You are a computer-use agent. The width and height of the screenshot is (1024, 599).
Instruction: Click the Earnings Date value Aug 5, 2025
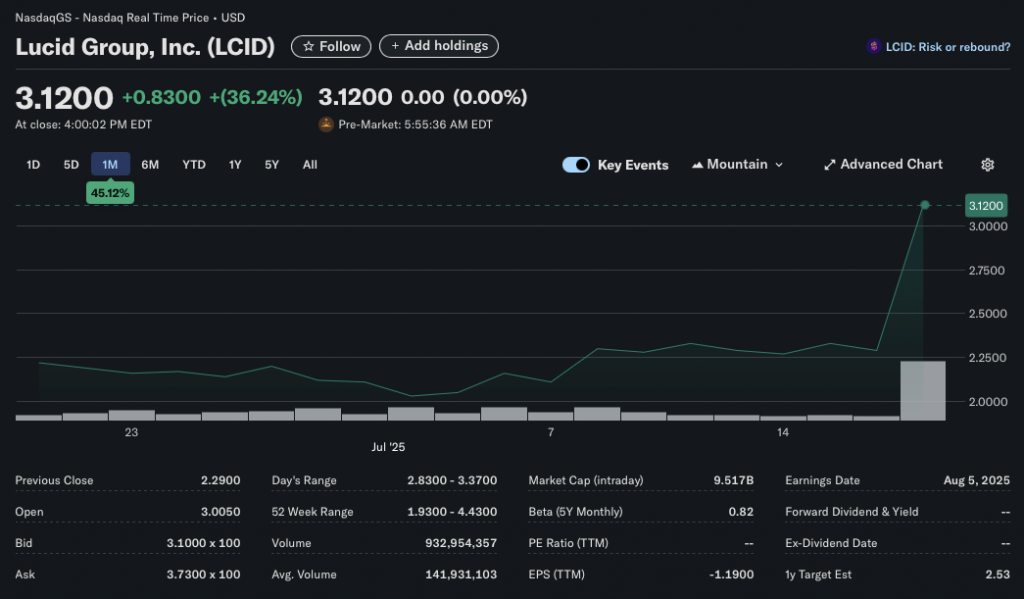[976, 480]
